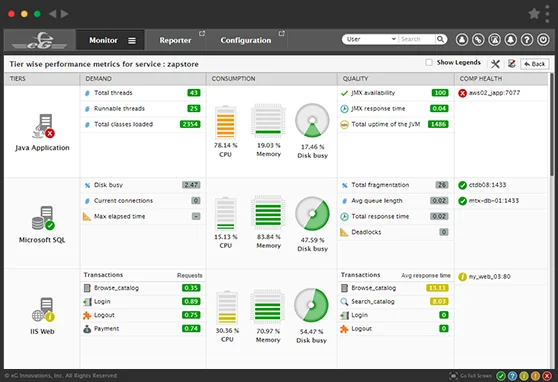The height and width of the screenshot is (382, 558).
Task: Filter by green normal status icon
Action: [501, 376]
